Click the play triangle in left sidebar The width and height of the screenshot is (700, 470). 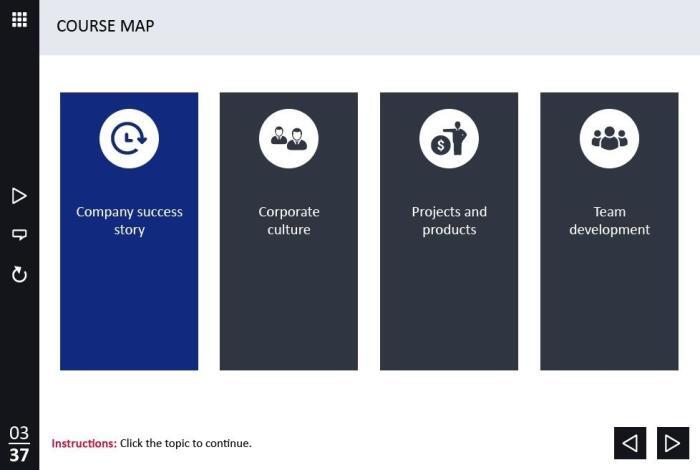(19, 196)
